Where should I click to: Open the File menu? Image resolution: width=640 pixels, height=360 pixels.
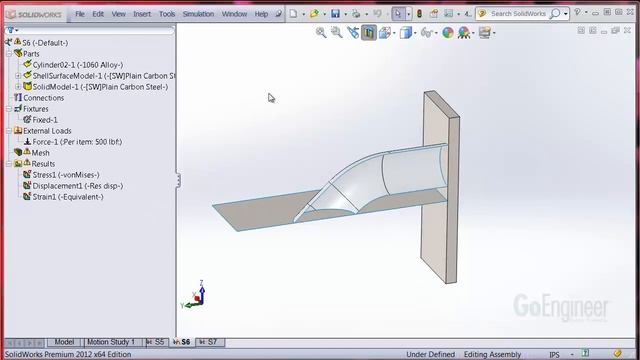(80, 14)
